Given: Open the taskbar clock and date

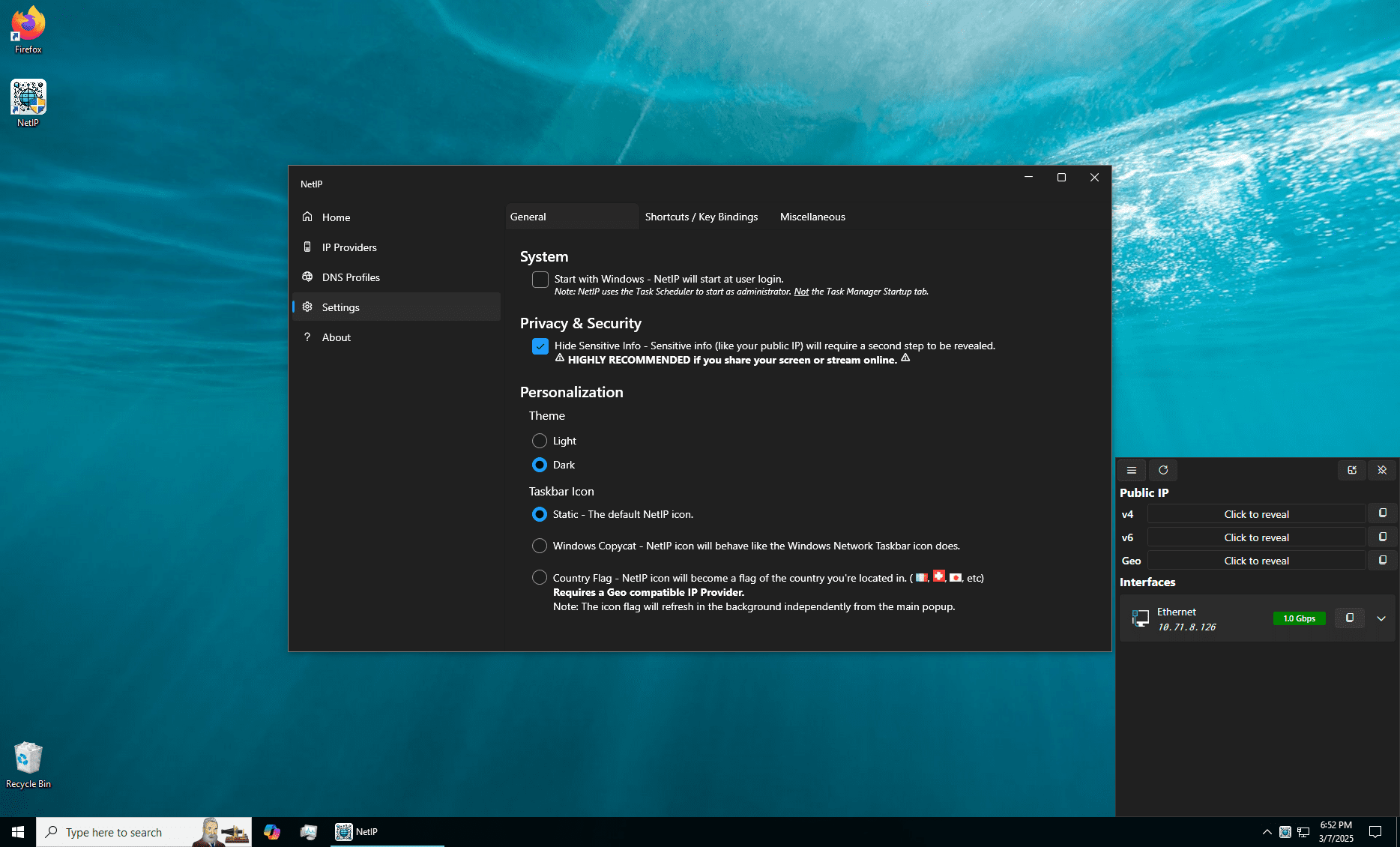Looking at the screenshot, I should [1336, 832].
